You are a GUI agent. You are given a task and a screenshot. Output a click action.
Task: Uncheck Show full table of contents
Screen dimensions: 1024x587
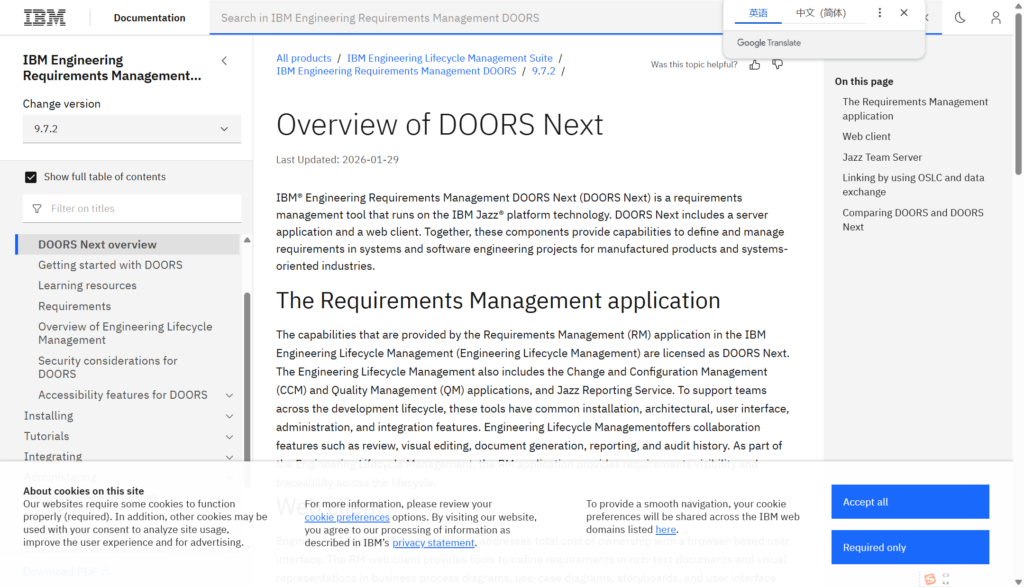tap(31, 177)
